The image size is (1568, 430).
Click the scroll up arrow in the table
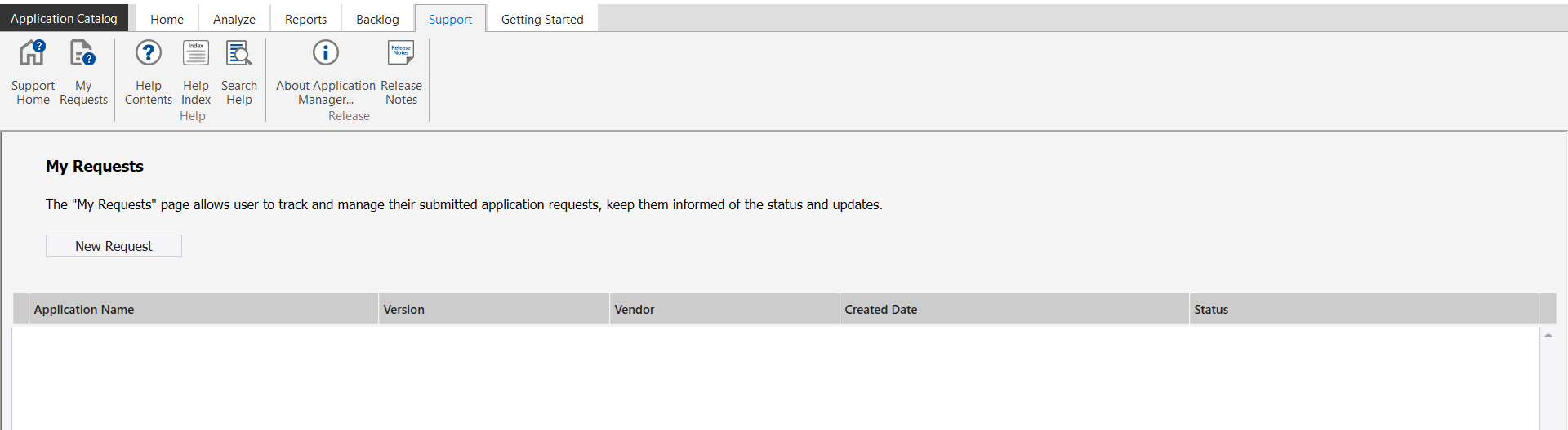(1548, 335)
